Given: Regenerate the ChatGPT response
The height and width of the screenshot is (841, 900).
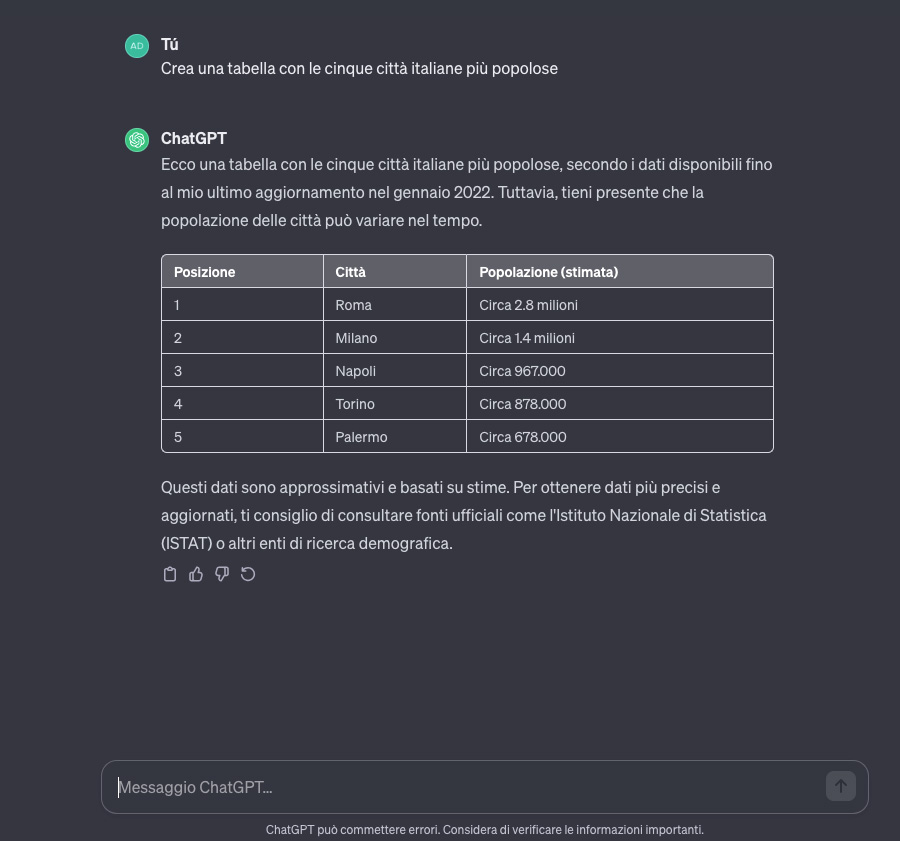Looking at the screenshot, I should tap(248, 574).
